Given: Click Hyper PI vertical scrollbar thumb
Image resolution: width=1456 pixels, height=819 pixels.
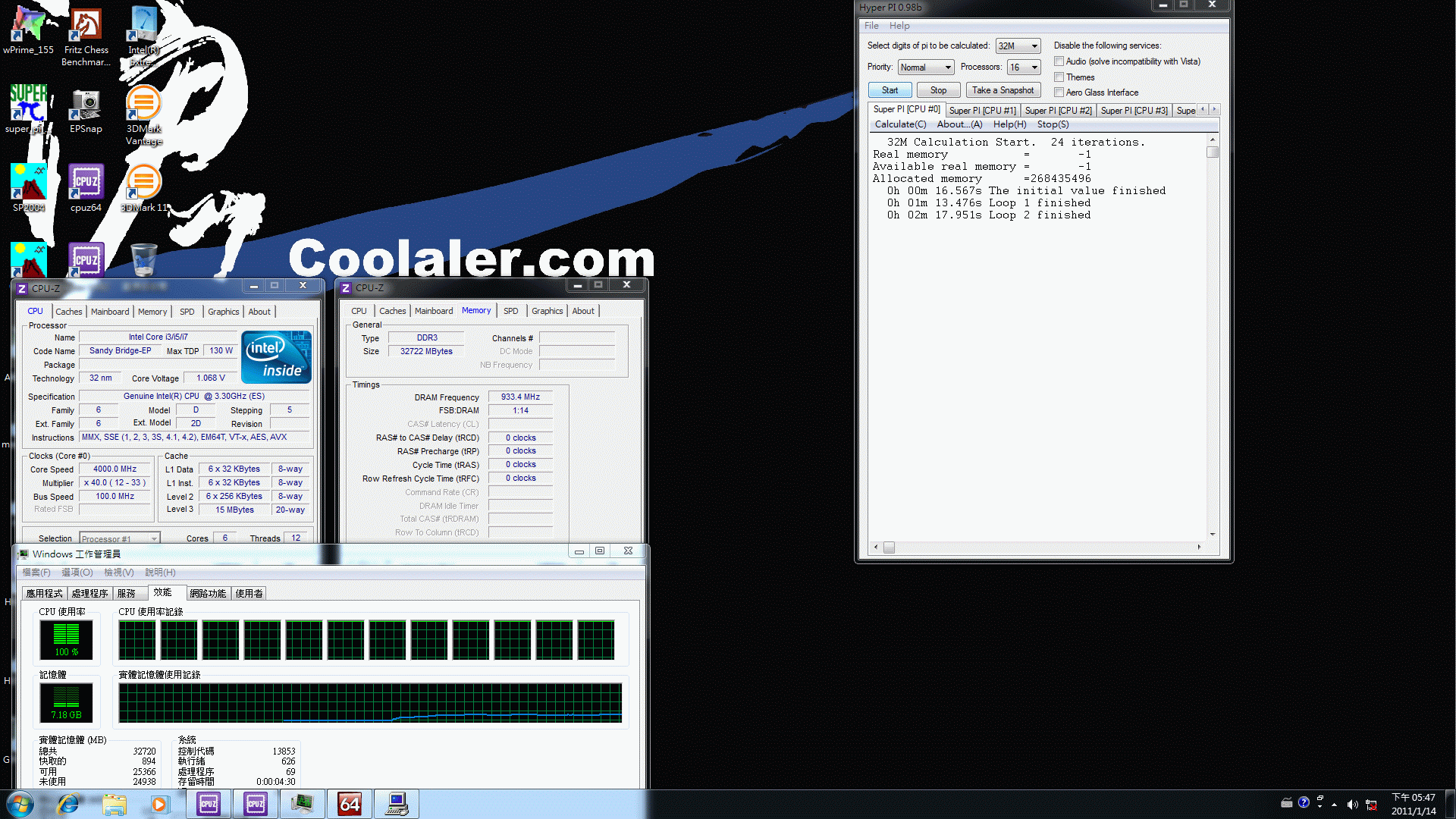Looking at the screenshot, I should (1213, 152).
